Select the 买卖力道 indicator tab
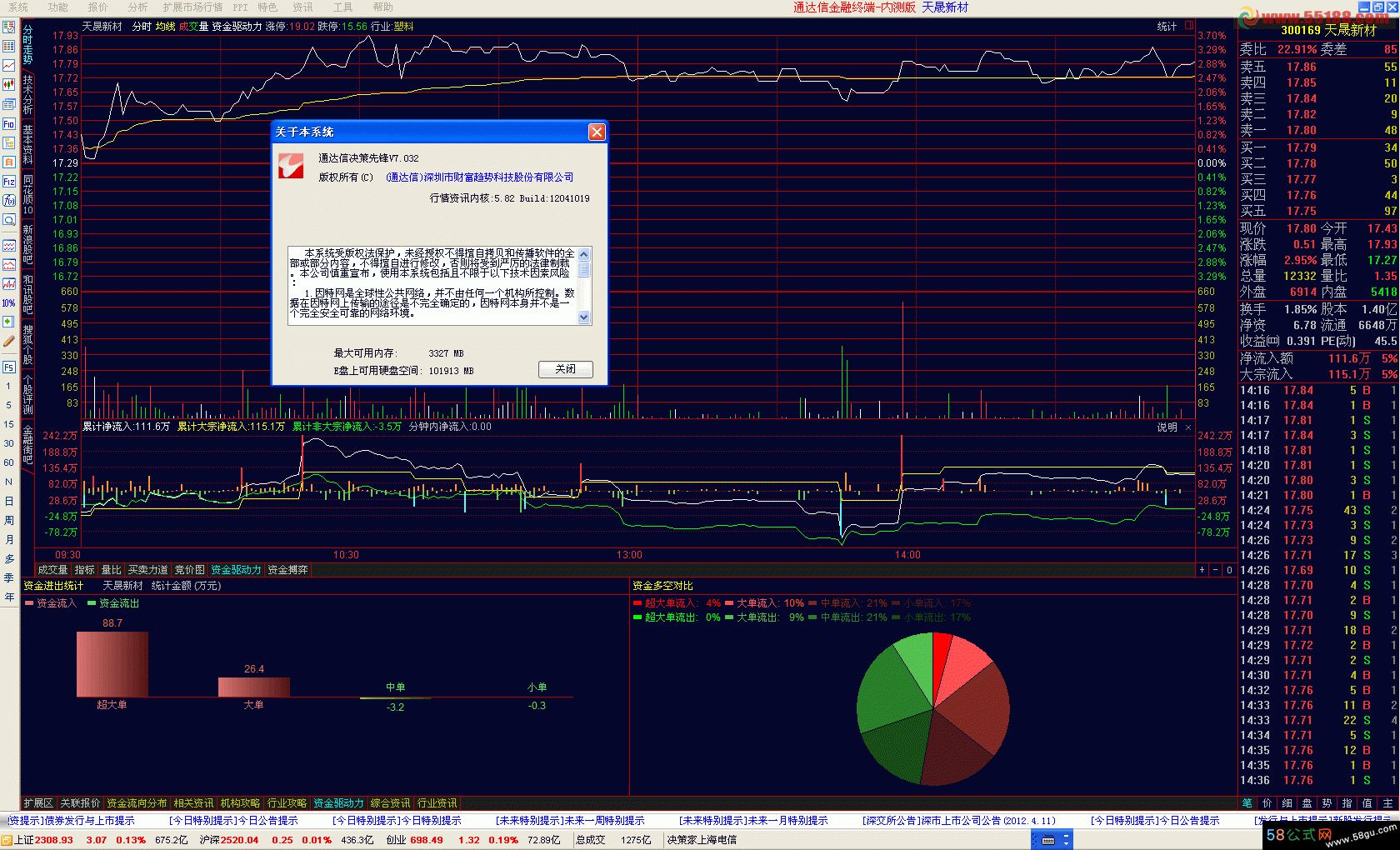This screenshot has height=850, width=1400. coord(147,570)
